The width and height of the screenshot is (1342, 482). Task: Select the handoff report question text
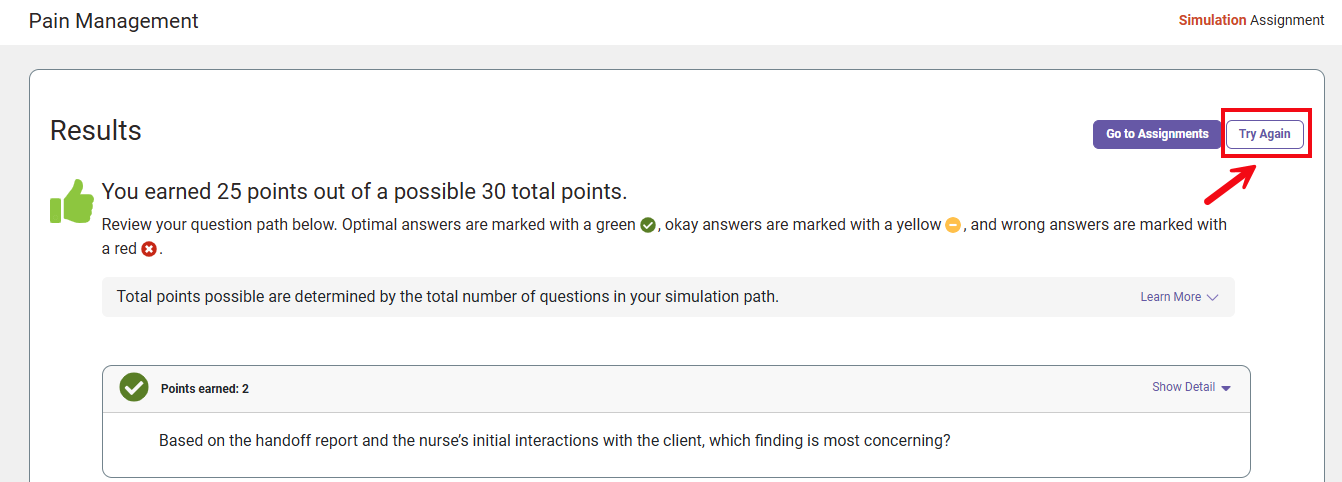(554, 440)
